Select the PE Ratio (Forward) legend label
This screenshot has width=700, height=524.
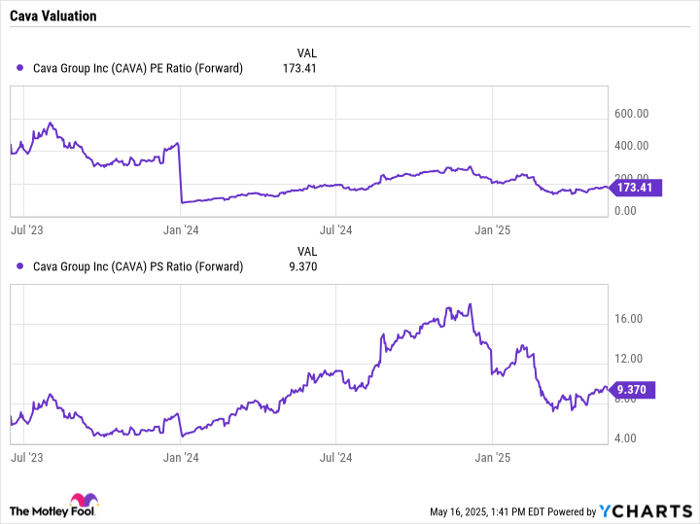click(138, 68)
